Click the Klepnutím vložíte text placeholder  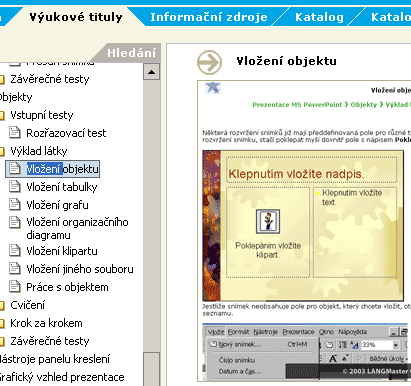pyautogui.click(x=355, y=232)
